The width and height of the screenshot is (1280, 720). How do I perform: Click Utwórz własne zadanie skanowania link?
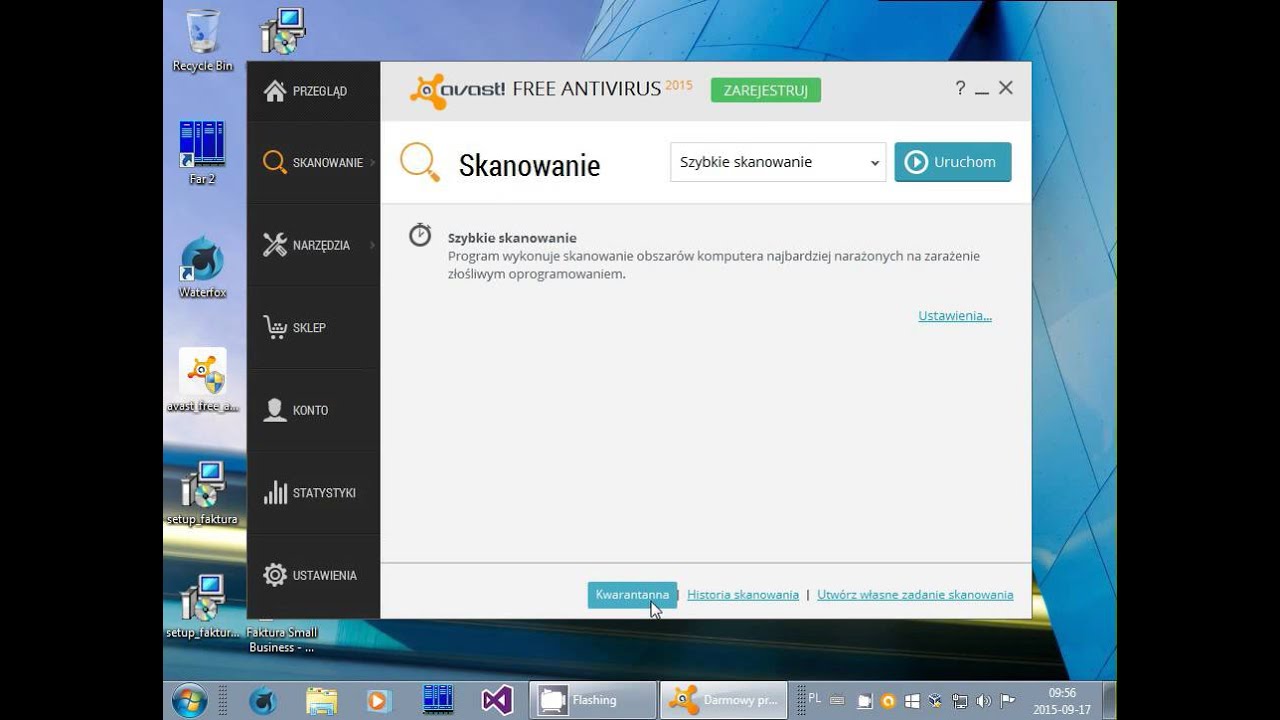915,595
